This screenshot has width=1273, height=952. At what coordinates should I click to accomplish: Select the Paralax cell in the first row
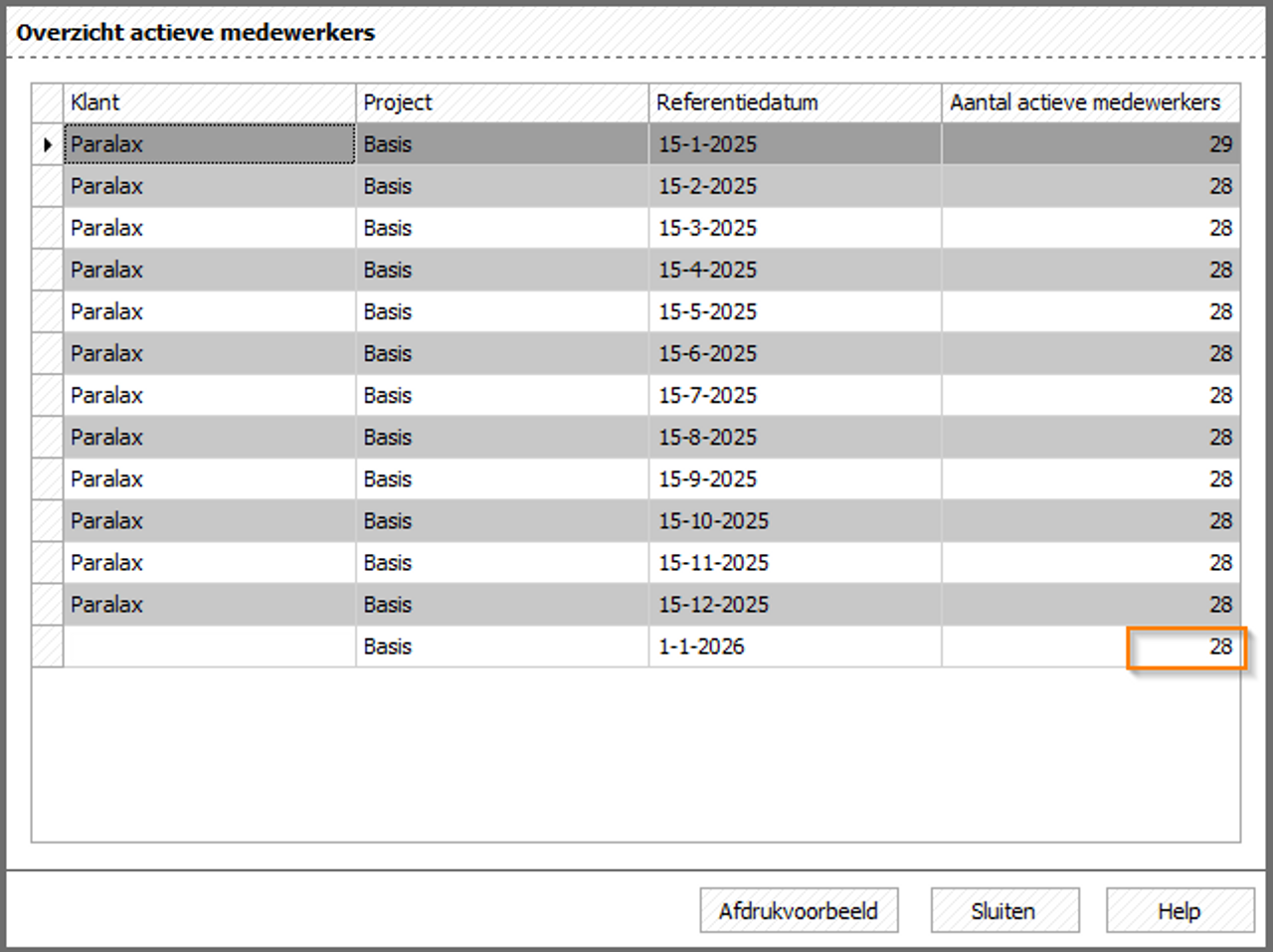point(209,144)
